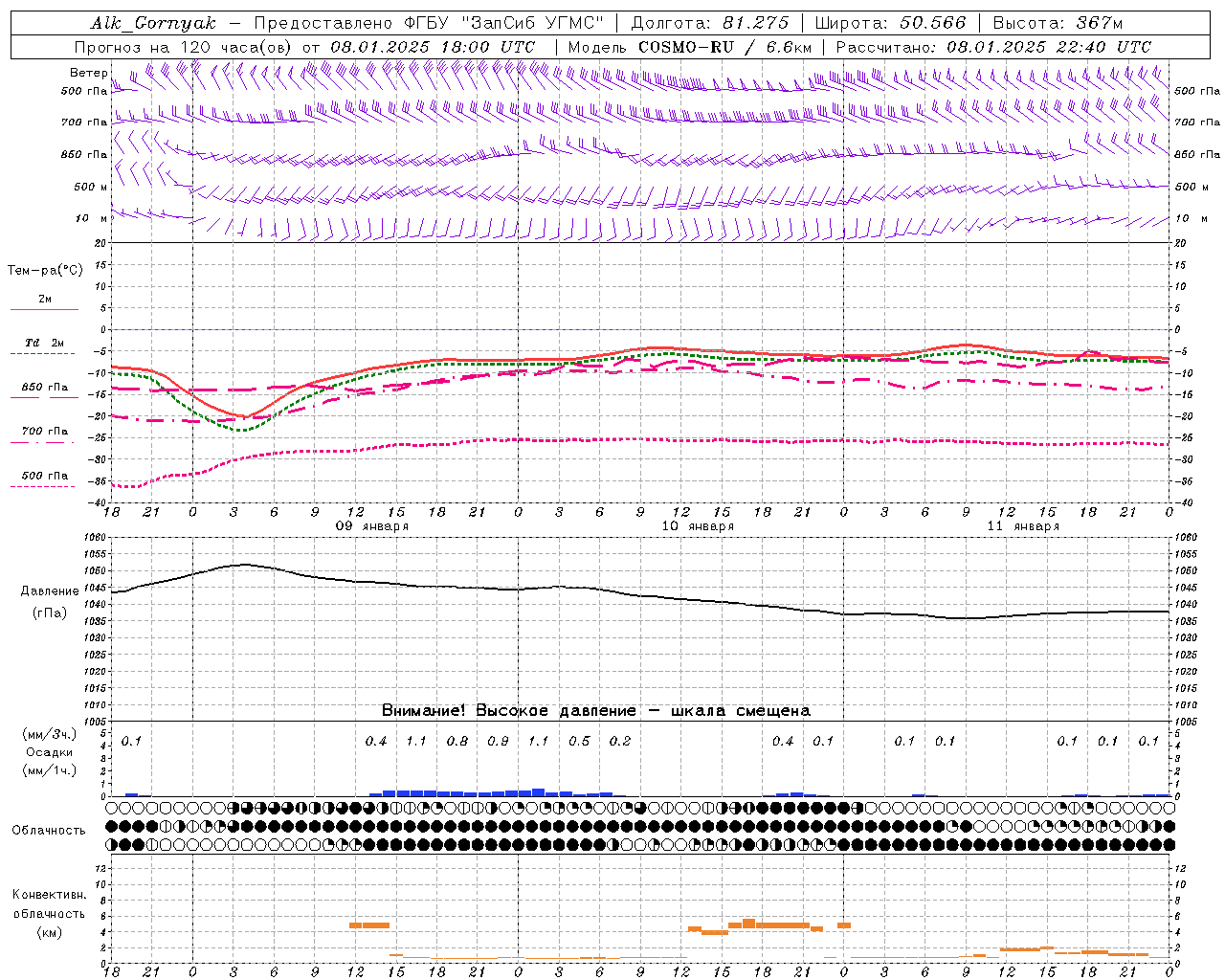The image size is (1225, 980).
Task: Click the 09 января date label
Action: [x=372, y=526]
